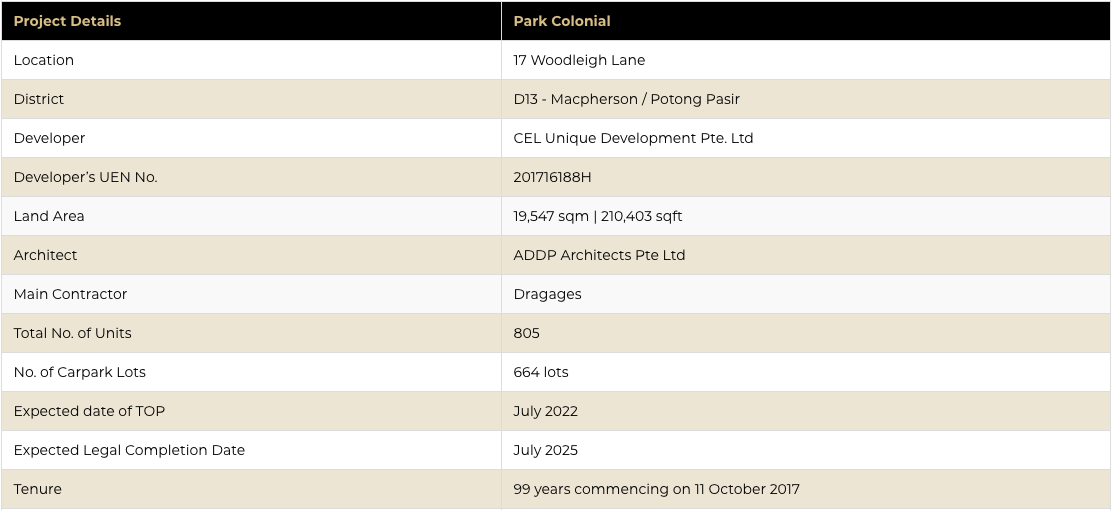Click the Expected date of TOP label
Screen dimensions: 1114x510
click(x=89, y=411)
